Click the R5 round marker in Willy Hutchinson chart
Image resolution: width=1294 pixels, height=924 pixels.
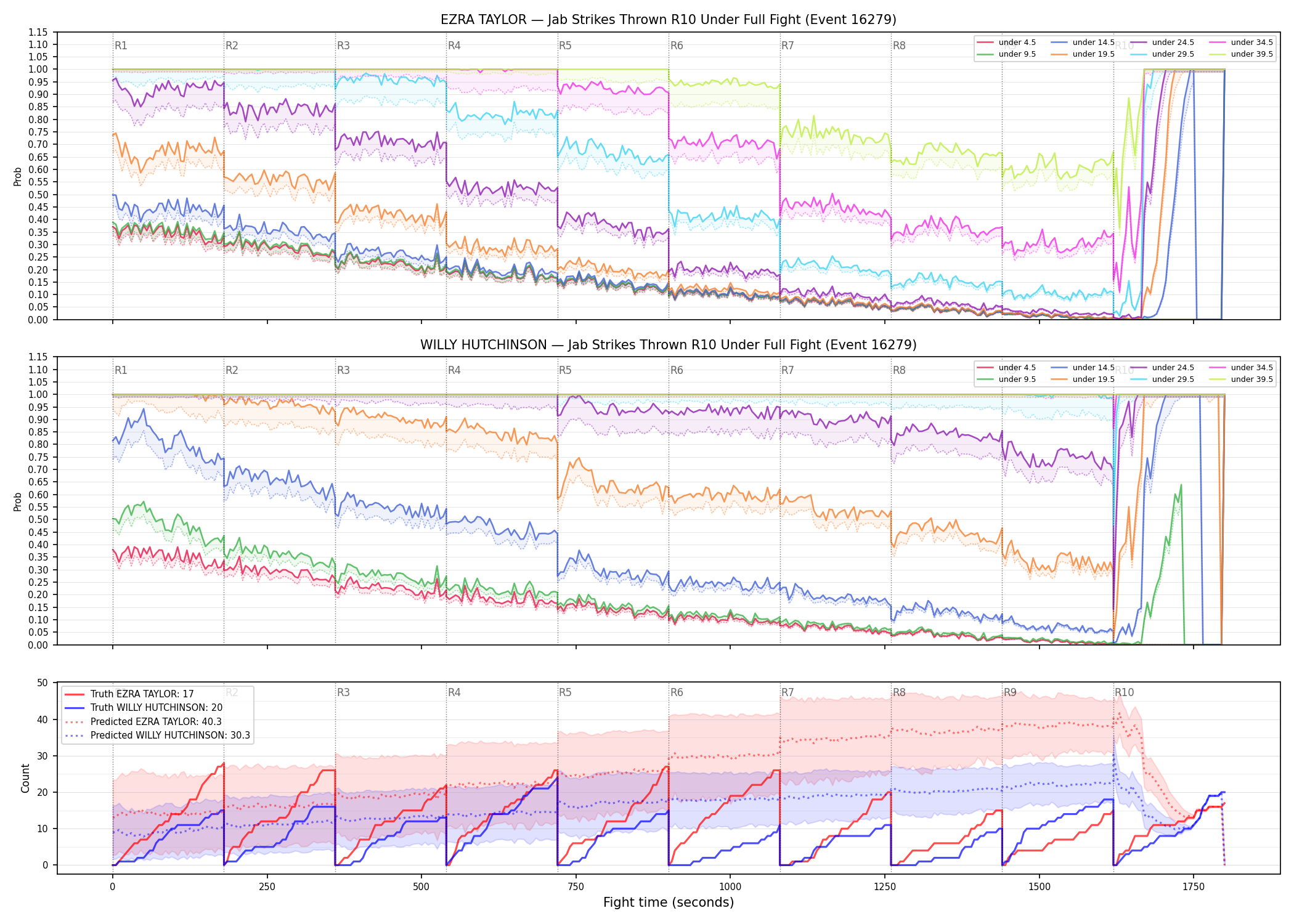(x=565, y=370)
